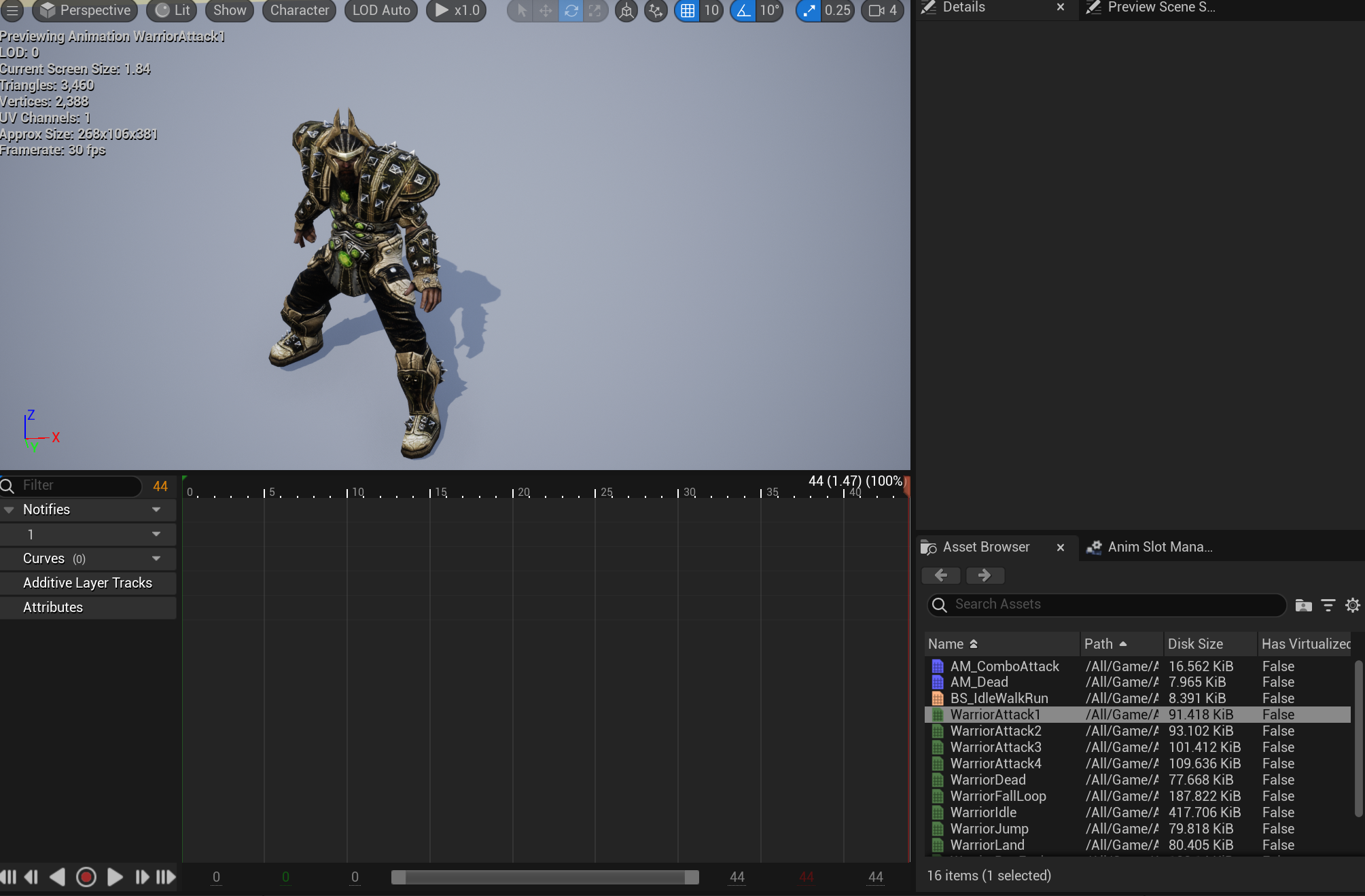Open the Curves track dropdown arrow
The image size is (1365, 896).
[156, 559]
